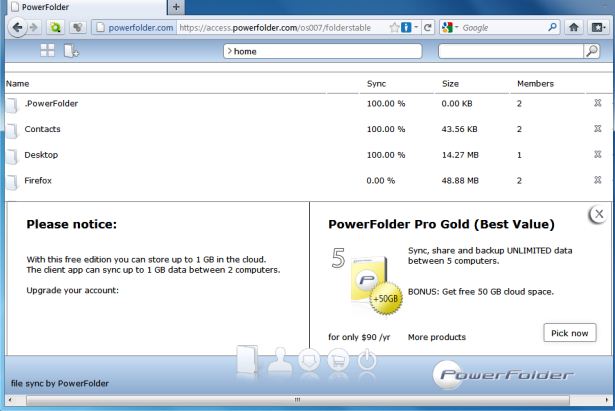Viewport: 615px width, 411px height.
Task: Open the rightmost toolbar menu dropdown button
Action: pos(598,27)
